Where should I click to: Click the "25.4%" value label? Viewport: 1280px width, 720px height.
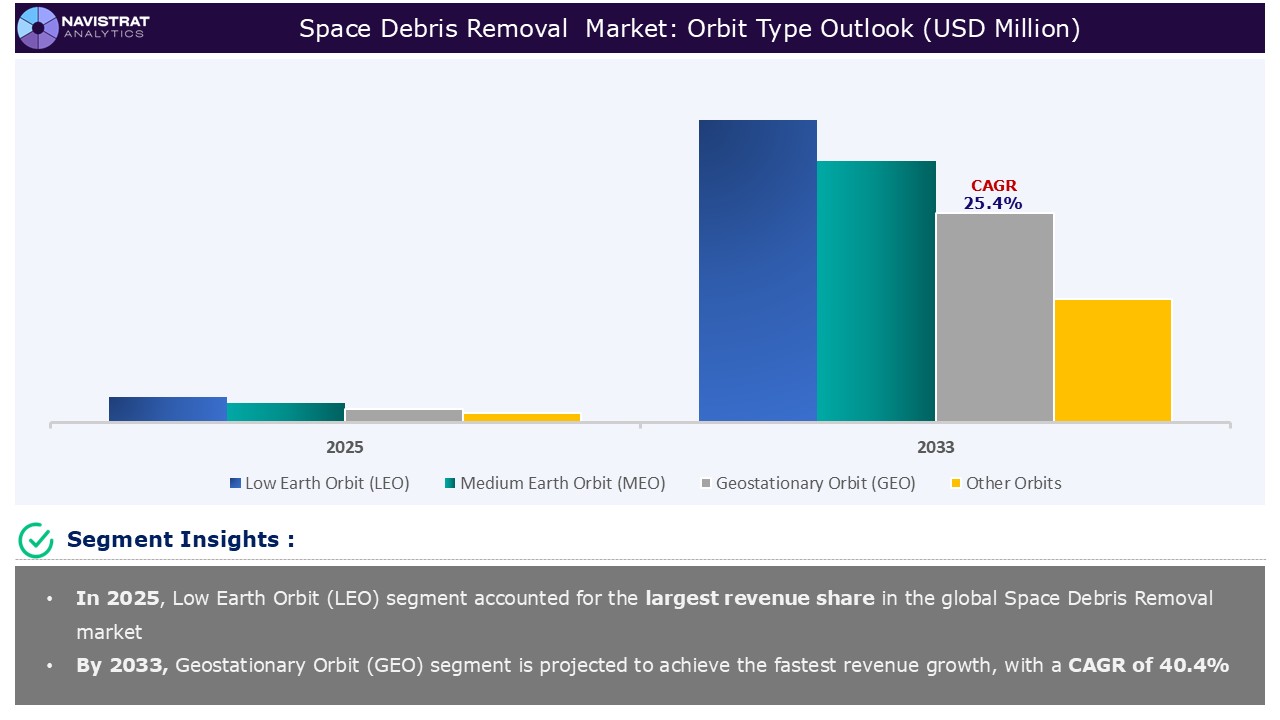click(x=993, y=203)
